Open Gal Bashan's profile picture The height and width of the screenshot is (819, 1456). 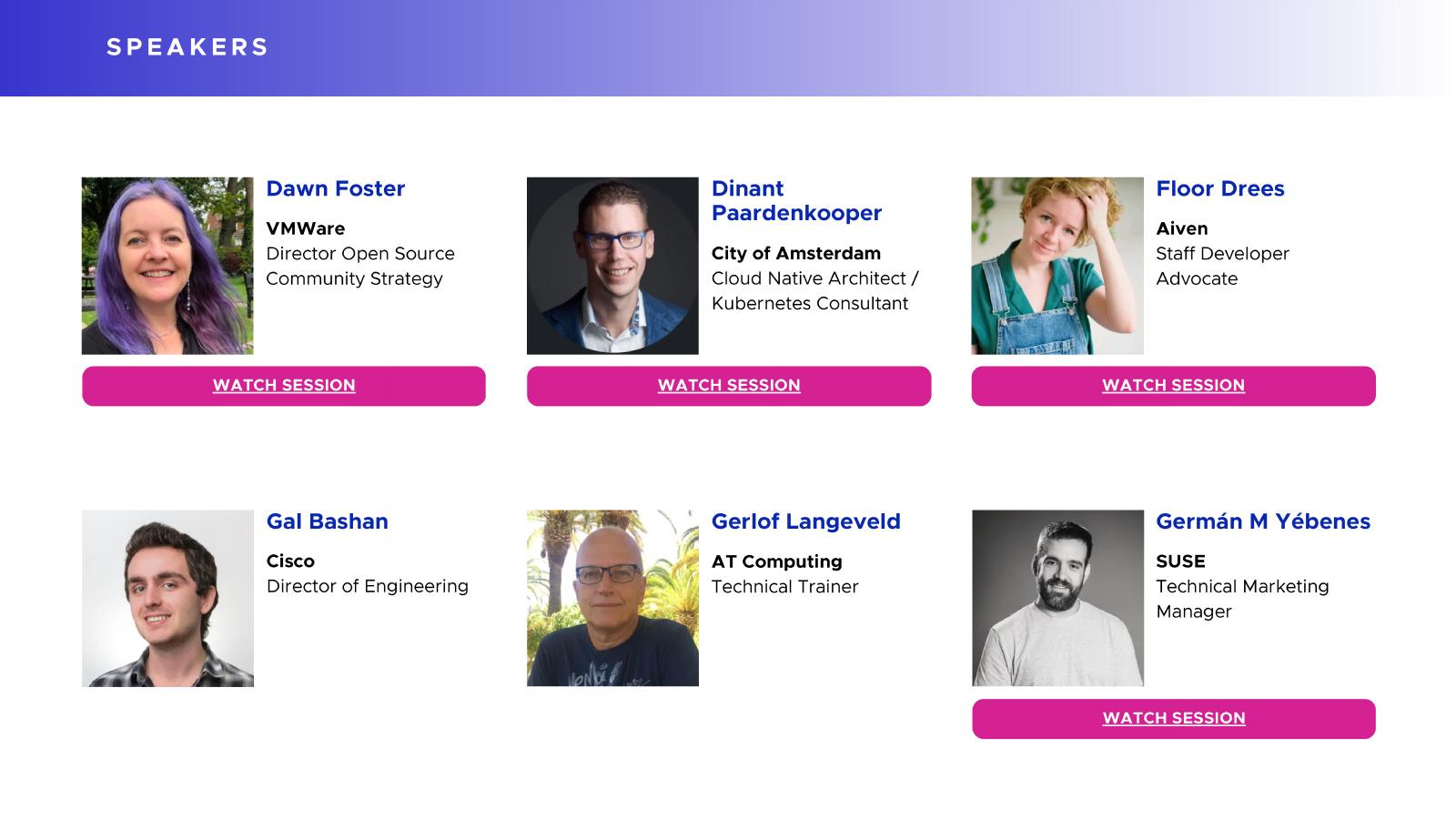pyautogui.click(x=167, y=598)
